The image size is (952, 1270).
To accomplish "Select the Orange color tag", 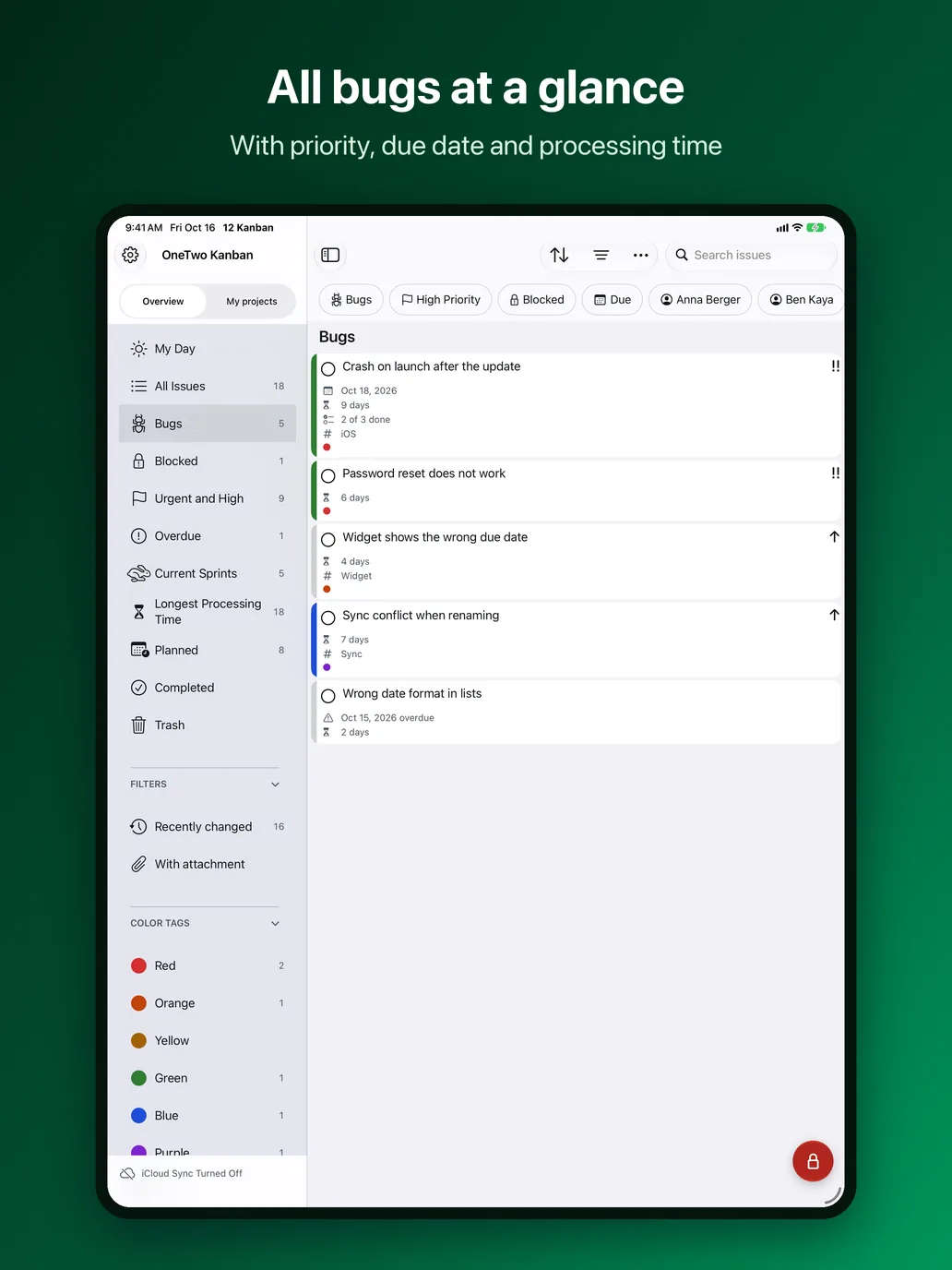I will click(208, 1003).
